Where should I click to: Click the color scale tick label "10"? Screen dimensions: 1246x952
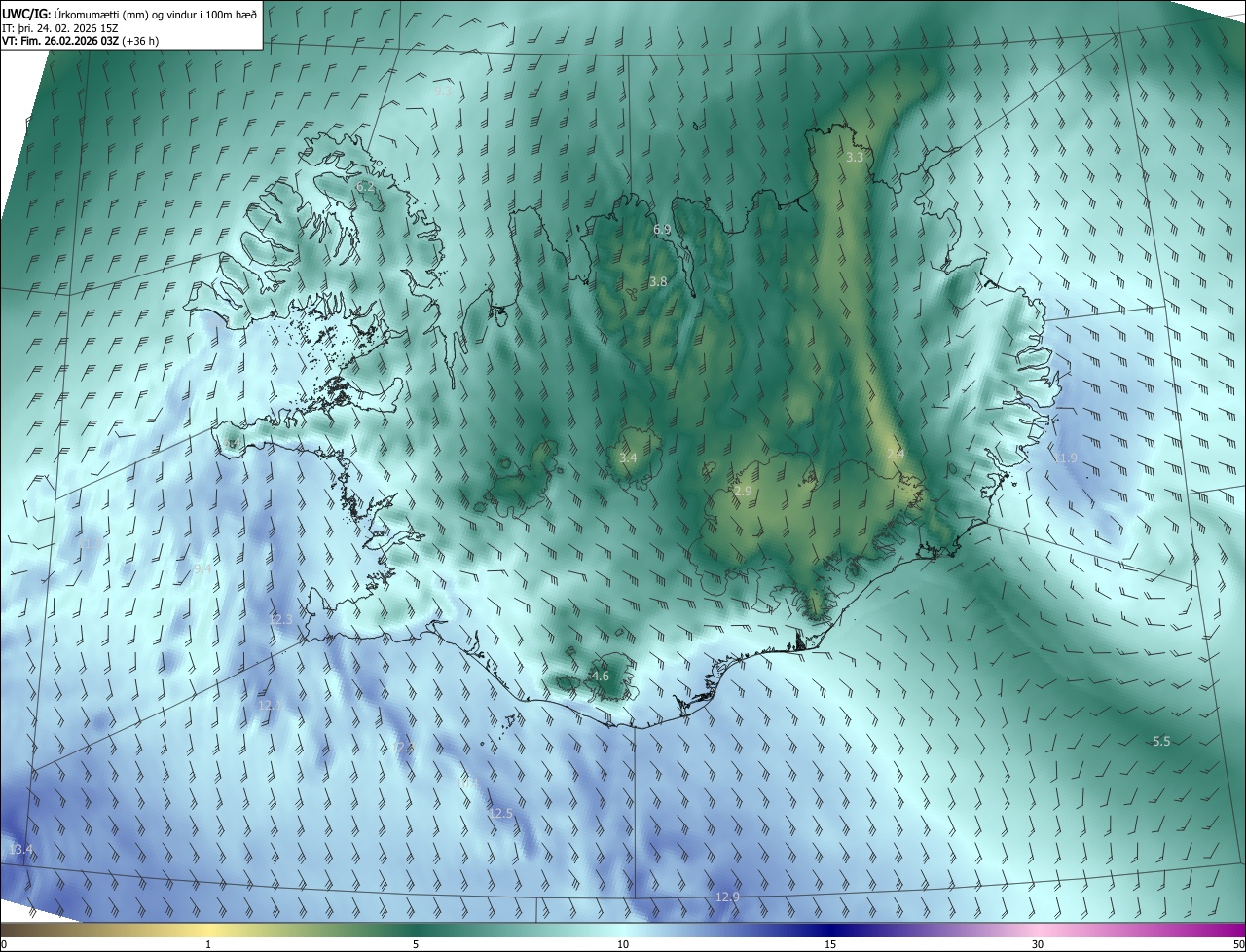tap(623, 945)
